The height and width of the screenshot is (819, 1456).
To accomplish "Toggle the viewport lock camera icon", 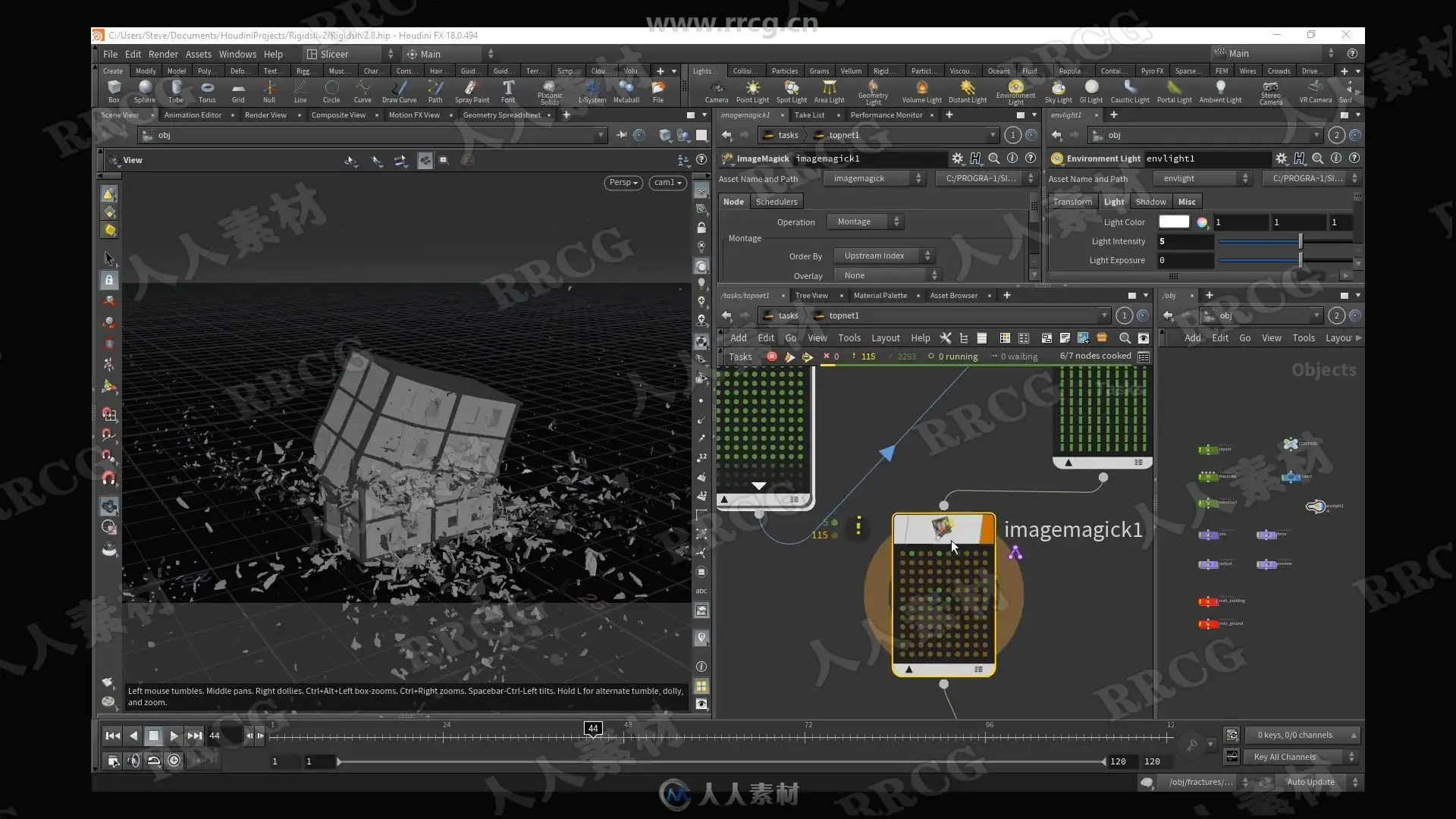I will 701,227.
